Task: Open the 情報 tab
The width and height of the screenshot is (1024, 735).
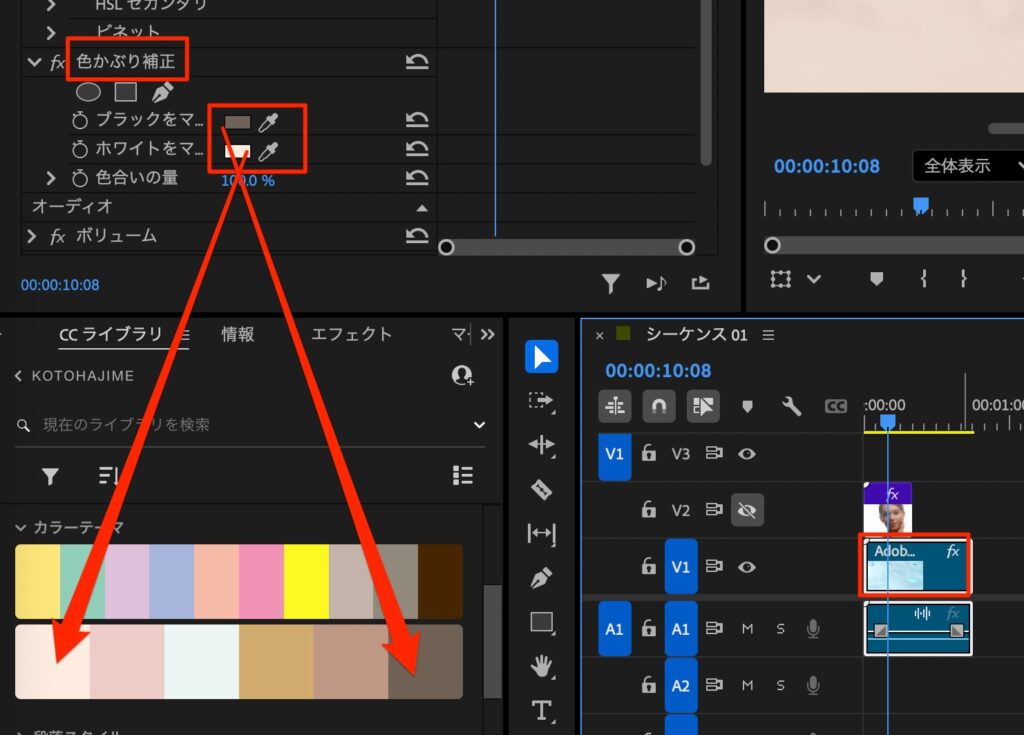Action: [x=238, y=334]
